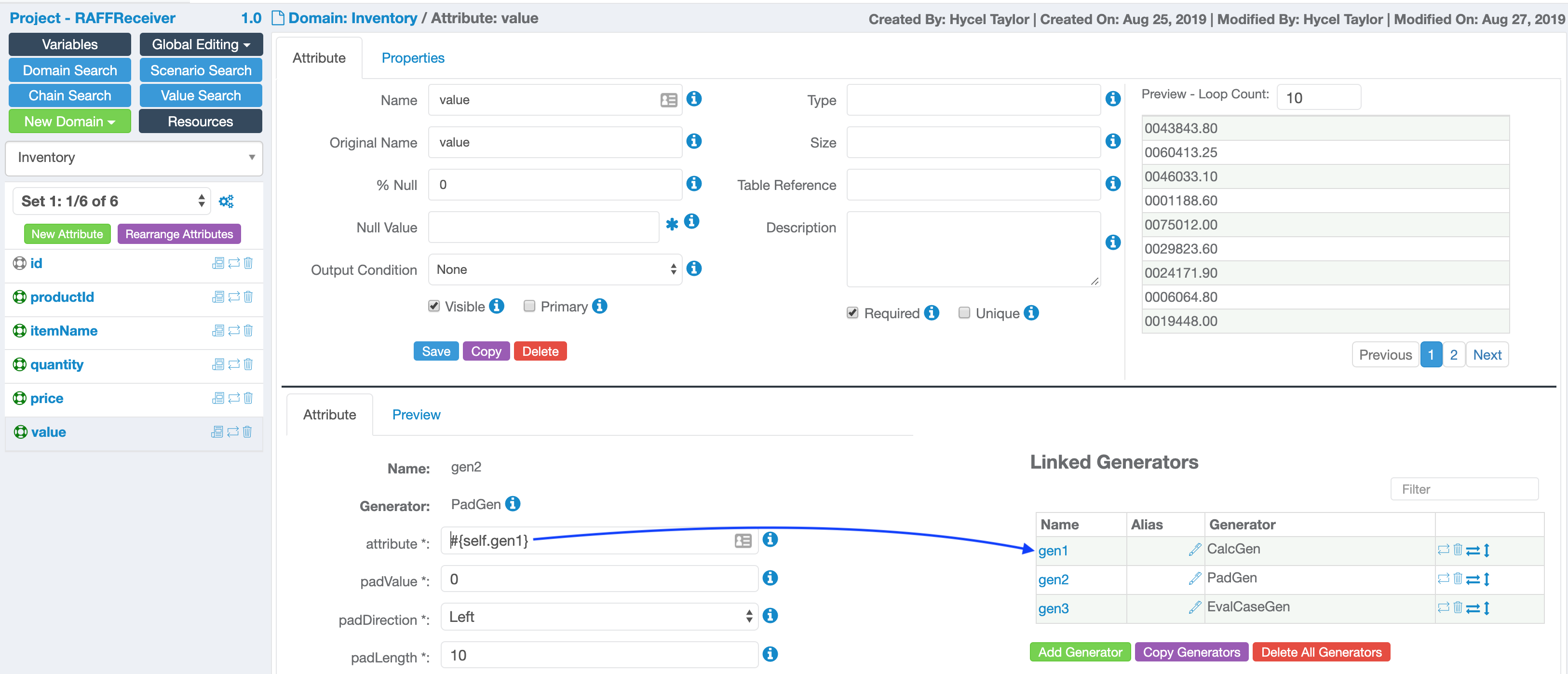Uncheck the Visible checkbox
This screenshot has width=1568, height=674.
click(x=434, y=306)
